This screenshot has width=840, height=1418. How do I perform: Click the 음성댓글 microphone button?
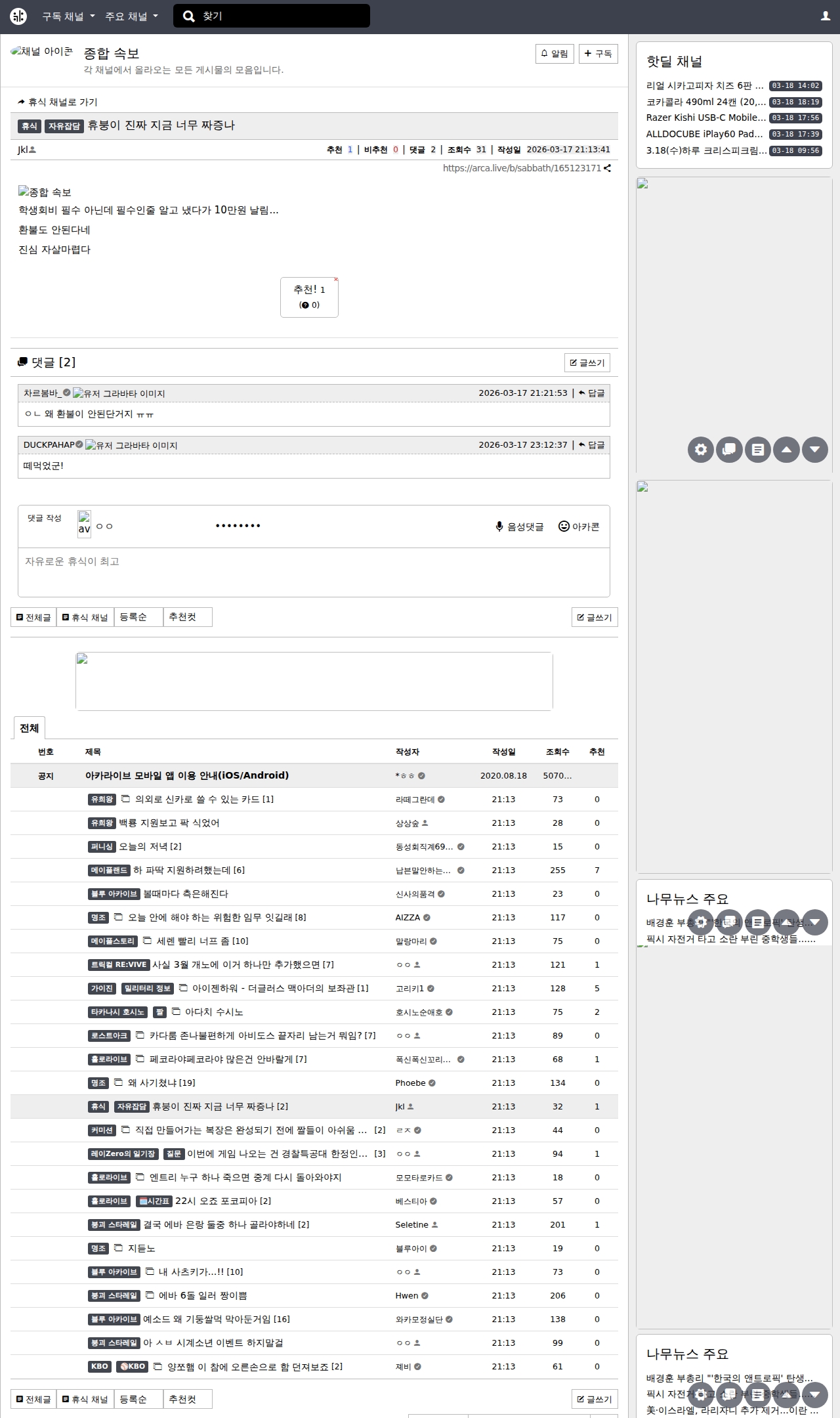[x=519, y=526]
